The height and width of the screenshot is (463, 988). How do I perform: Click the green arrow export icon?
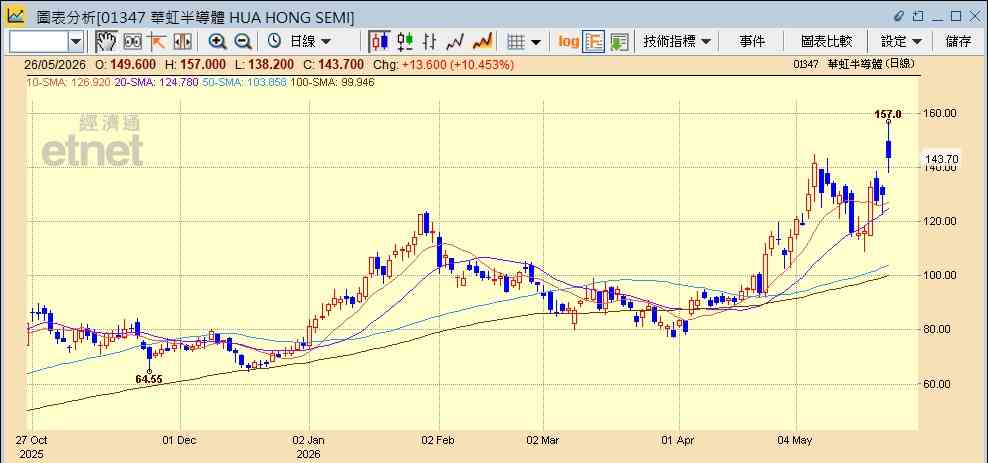619,42
